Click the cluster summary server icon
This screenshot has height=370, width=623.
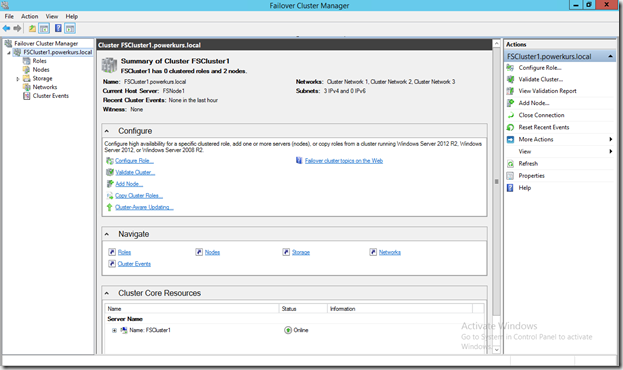109,65
